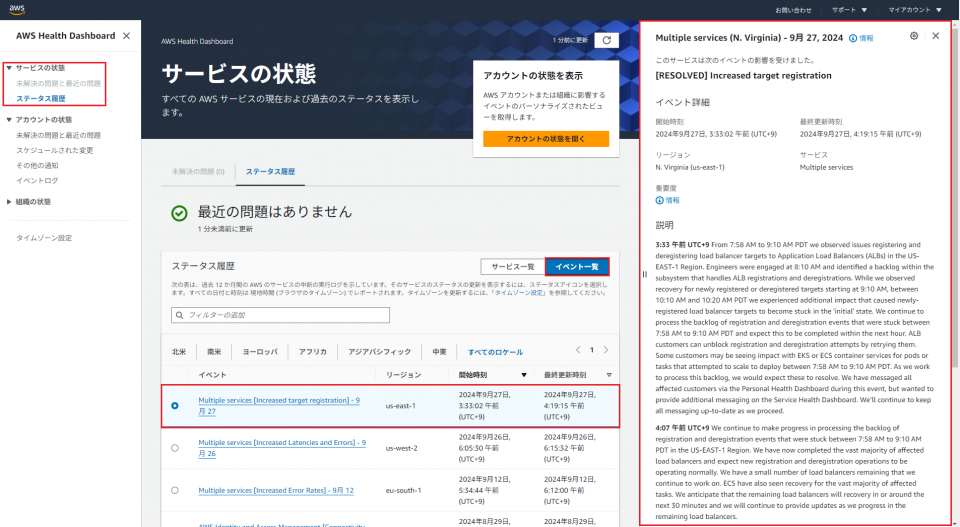Open アカウントの状態 未解決の問題と最近の問題
960x527 pixels.
pyautogui.click(x=58, y=135)
